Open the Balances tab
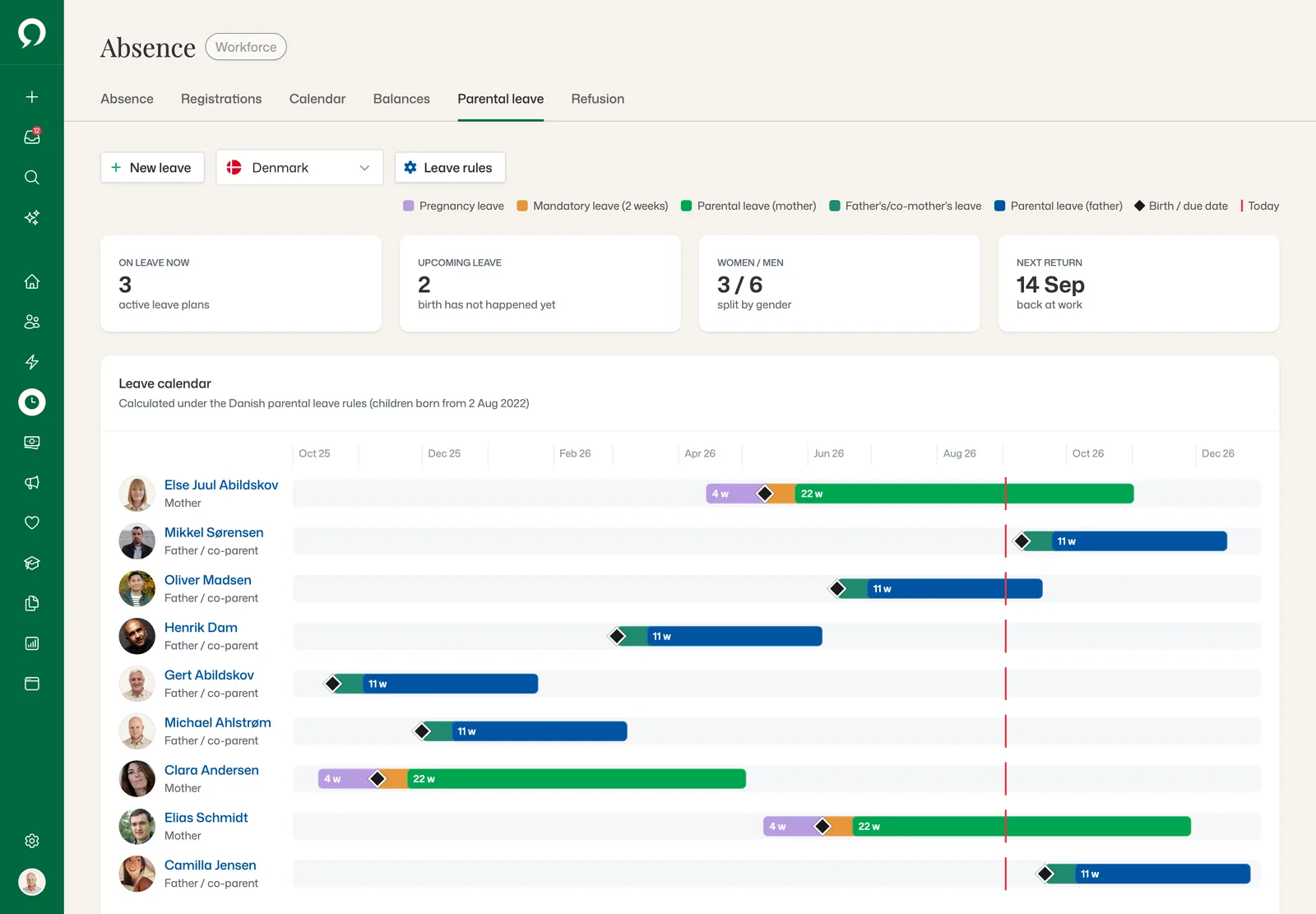The width and height of the screenshot is (1316, 914). pos(401,99)
